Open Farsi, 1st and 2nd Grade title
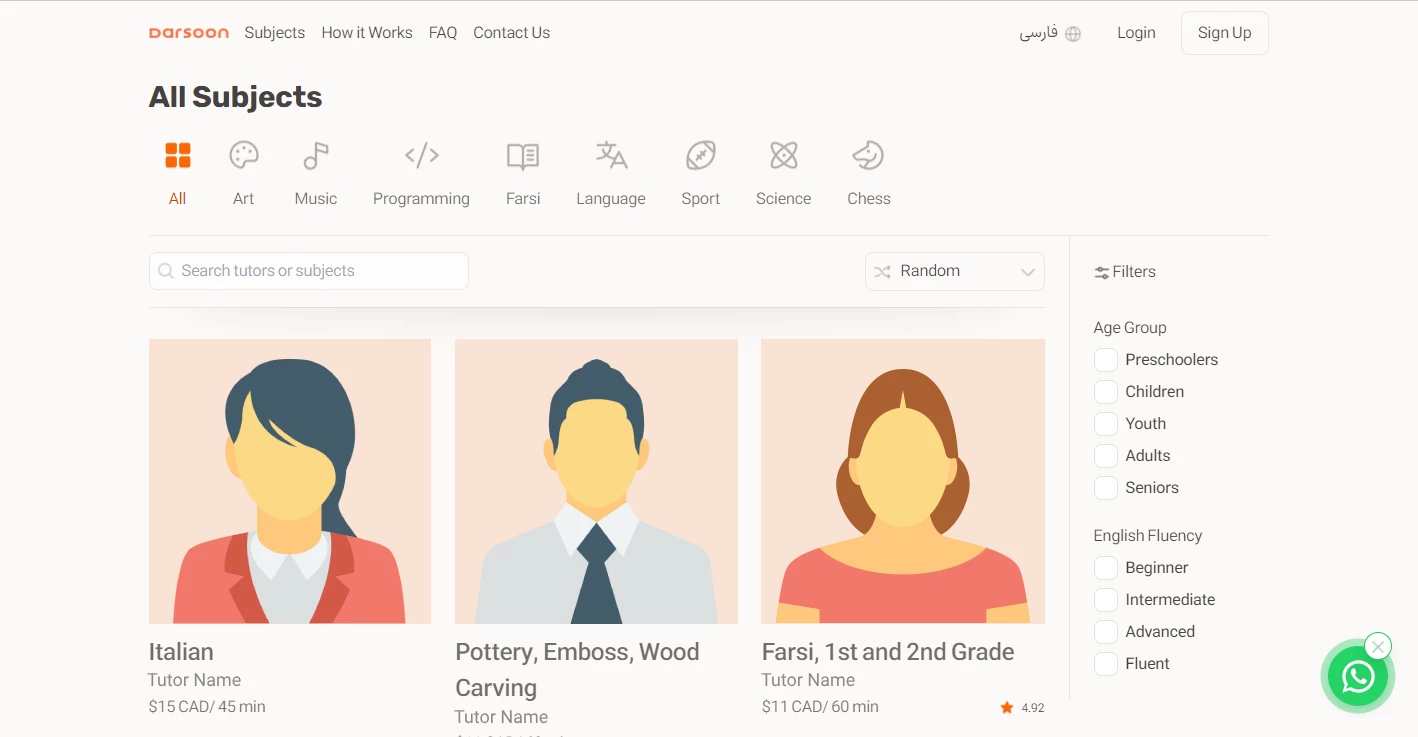 pos(888,652)
